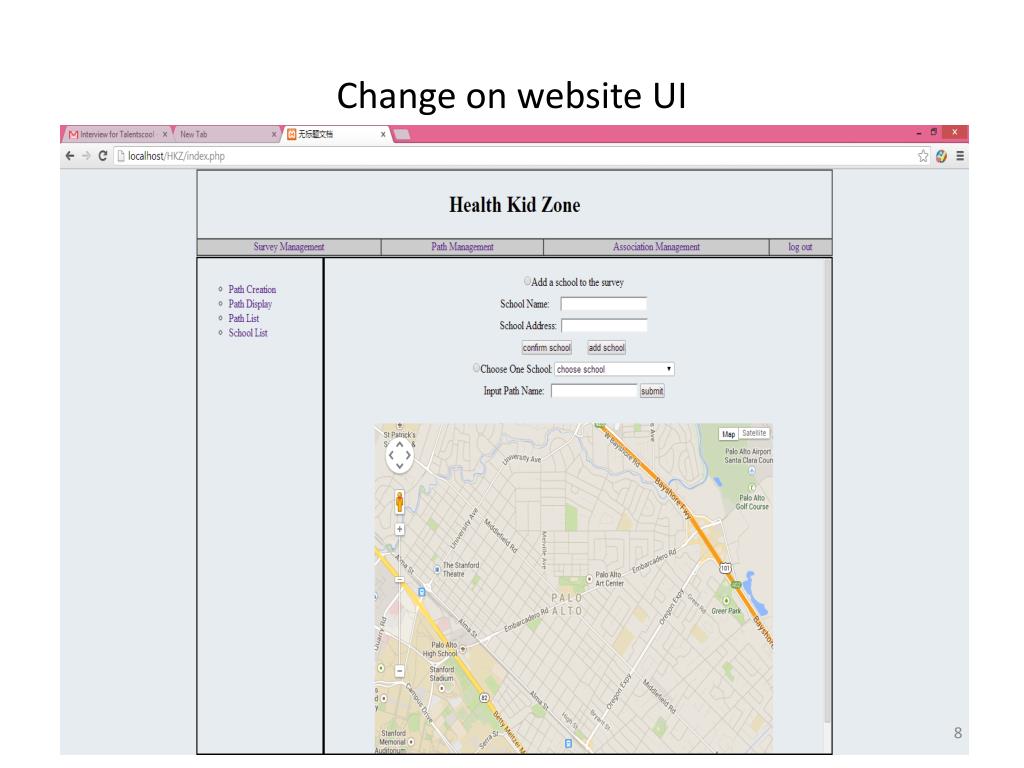The image size is (1024, 768).
Task: Switch map to Map view
Action: (x=729, y=434)
